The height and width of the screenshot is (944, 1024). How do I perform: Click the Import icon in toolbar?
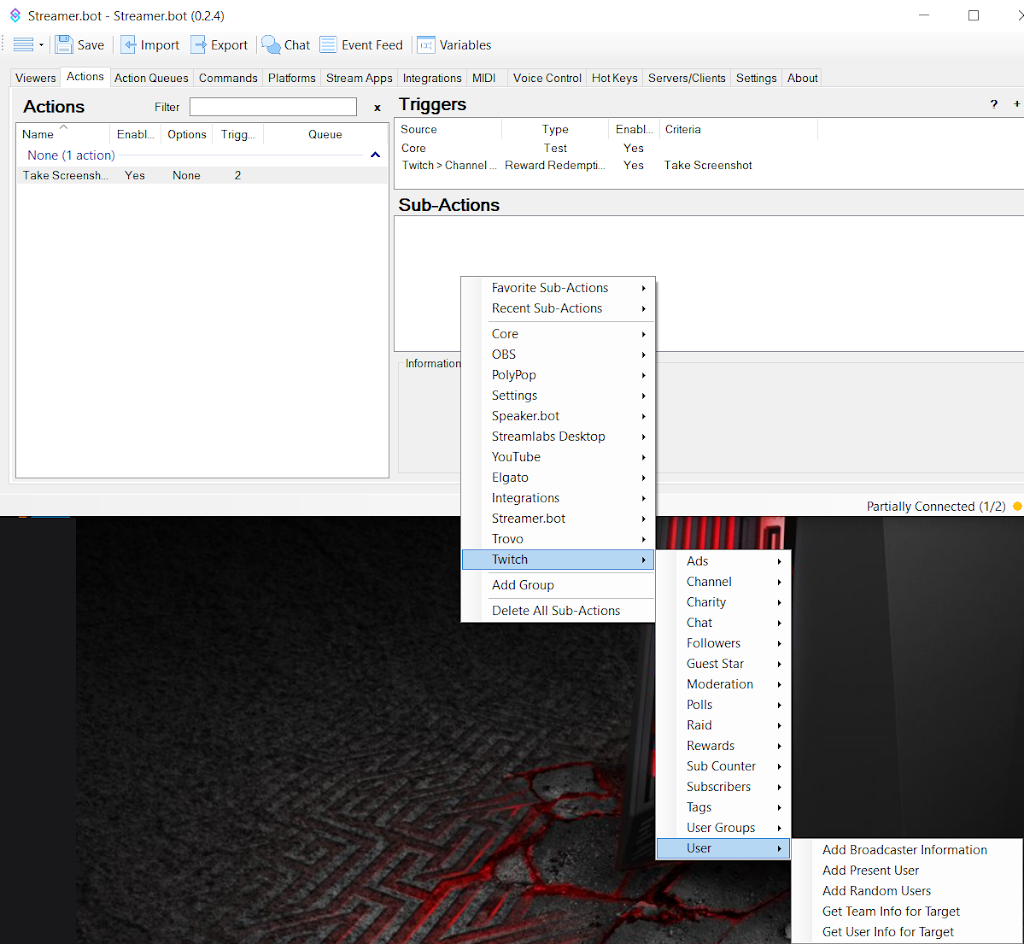pos(129,45)
